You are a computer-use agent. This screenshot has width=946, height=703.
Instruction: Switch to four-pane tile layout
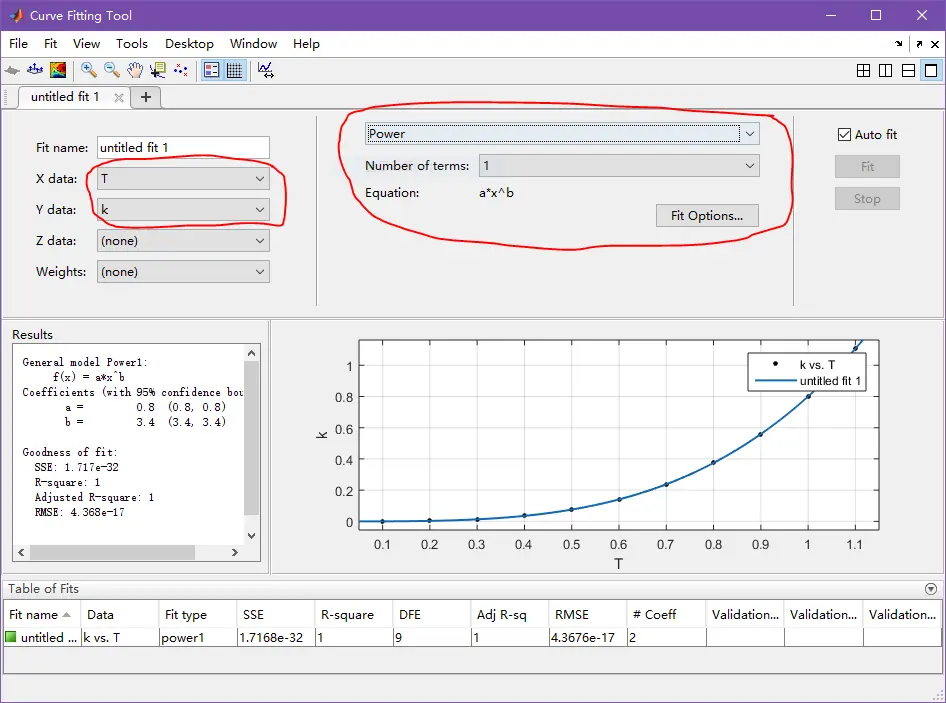(863, 71)
